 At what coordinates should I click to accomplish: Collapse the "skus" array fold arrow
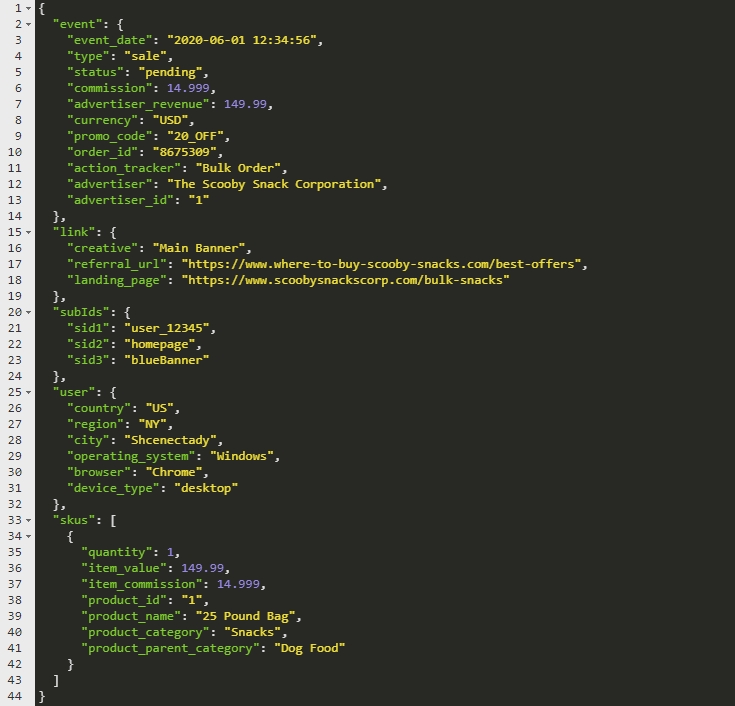pos(29,520)
